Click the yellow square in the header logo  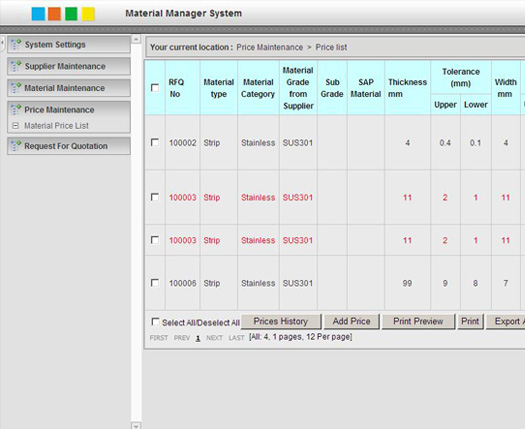(x=88, y=14)
